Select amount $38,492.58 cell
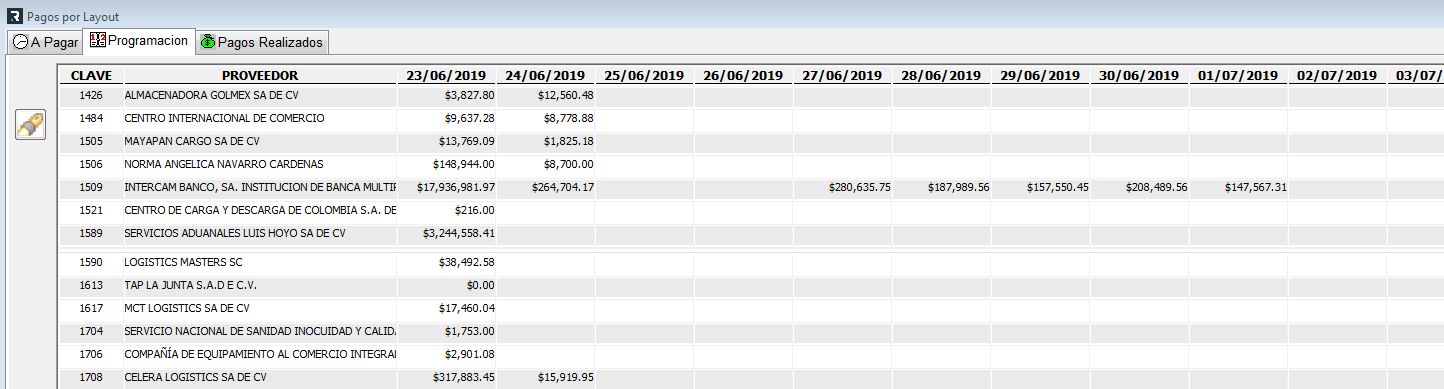Screen dimensions: 1444x389 tap(447, 262)
